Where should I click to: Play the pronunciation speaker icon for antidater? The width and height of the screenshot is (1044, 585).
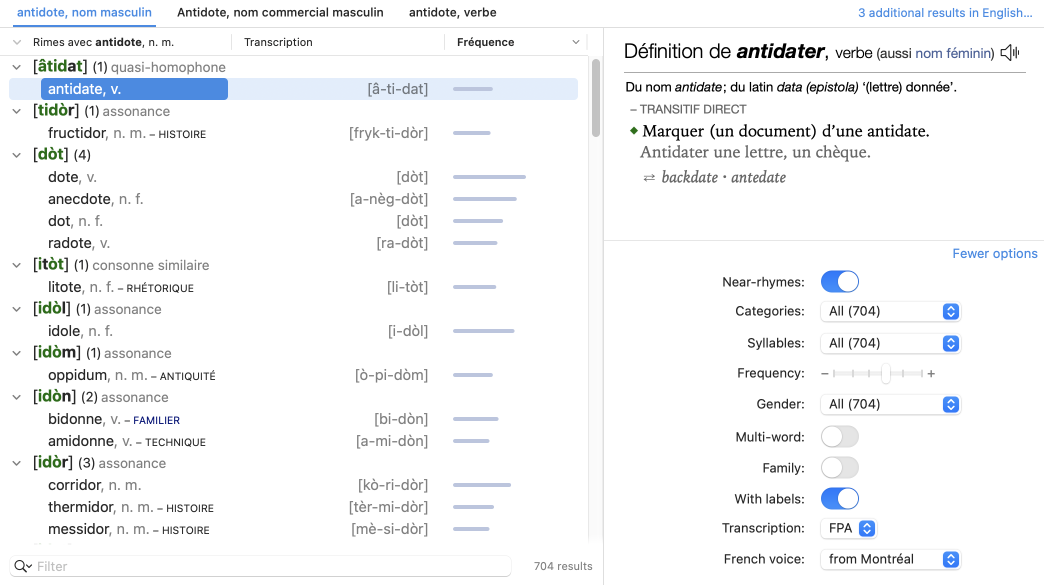pyautogui.click(x=1010, y=53)
